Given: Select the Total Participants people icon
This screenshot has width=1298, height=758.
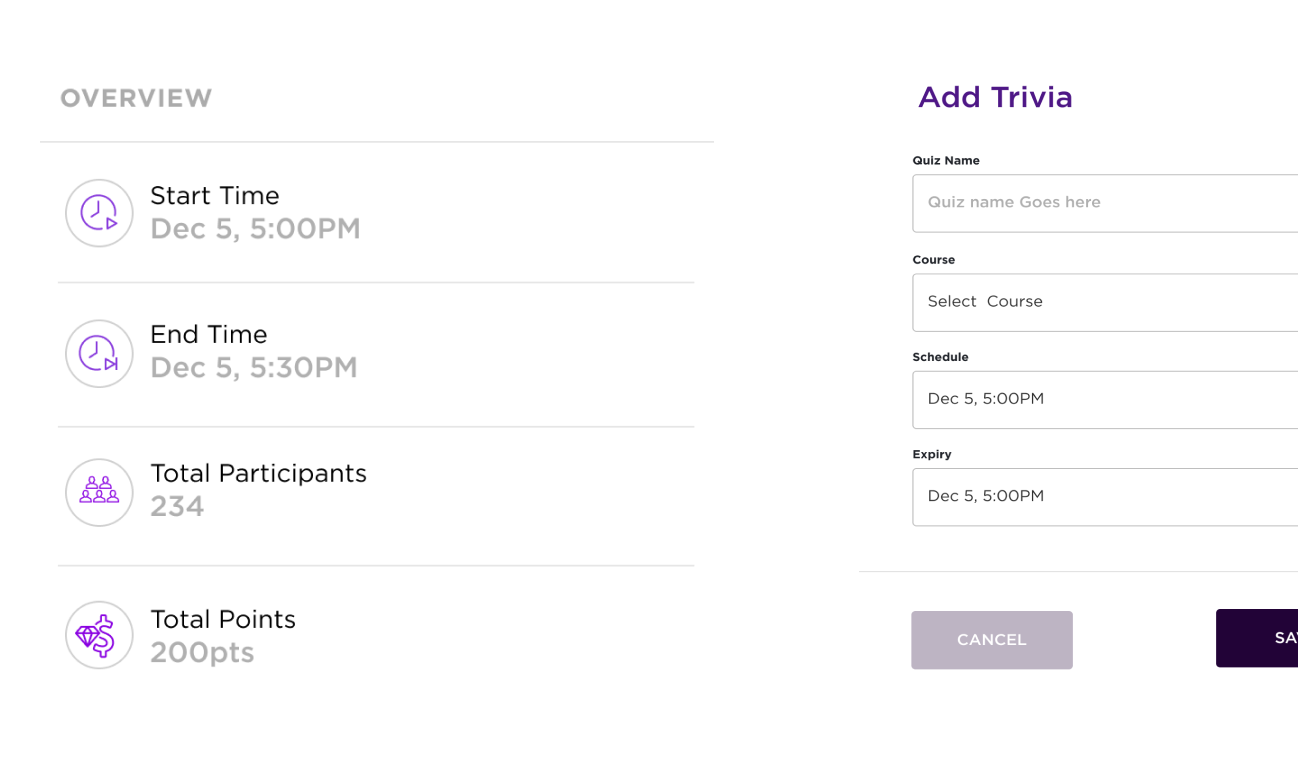Looking at the screenshot, I should click(99, 492).
